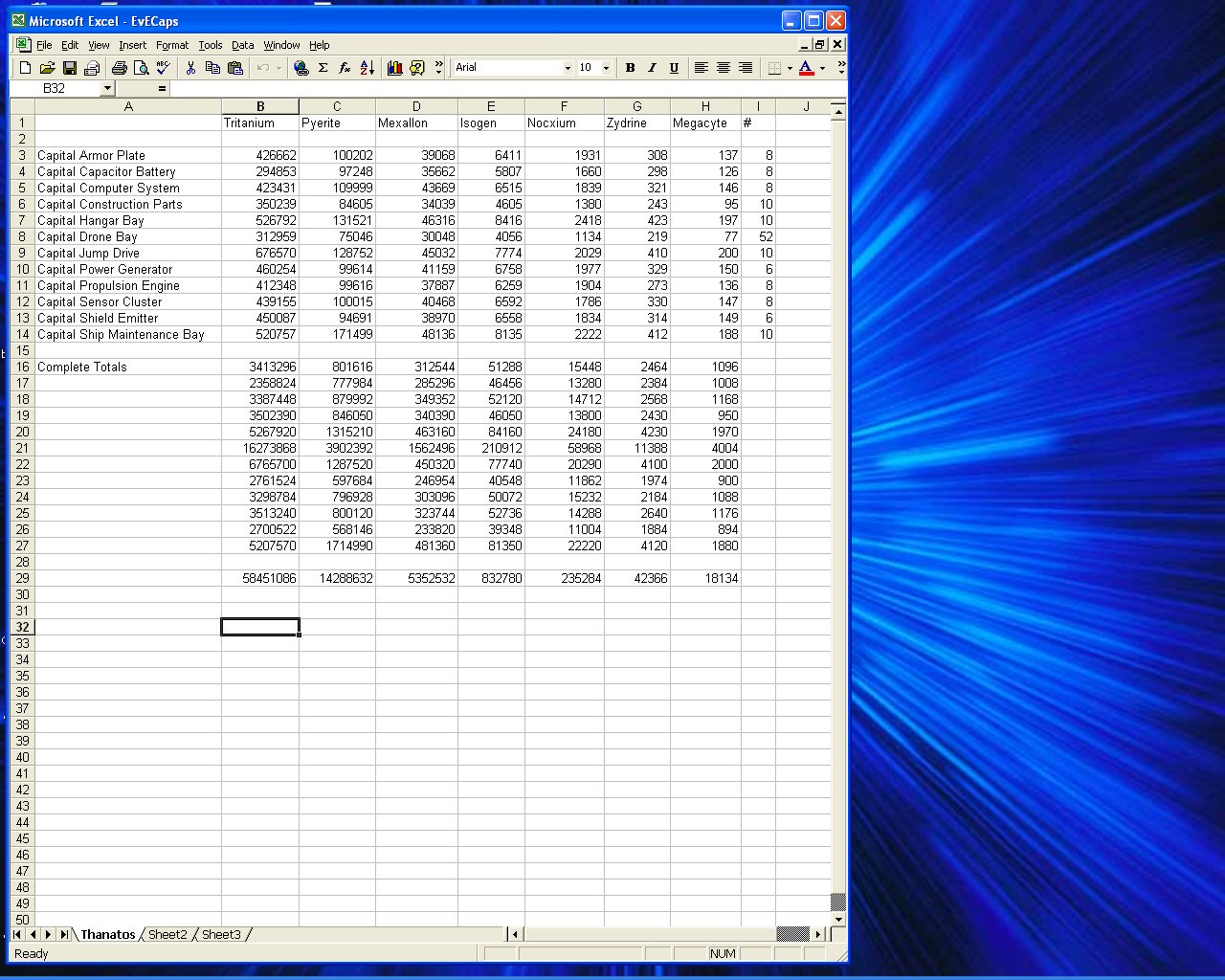Viewport: 1225px width, 980px height.
Task: Click the vertical scrollbar down arrow
Action: pyautogui.click(x=838, y=920)
